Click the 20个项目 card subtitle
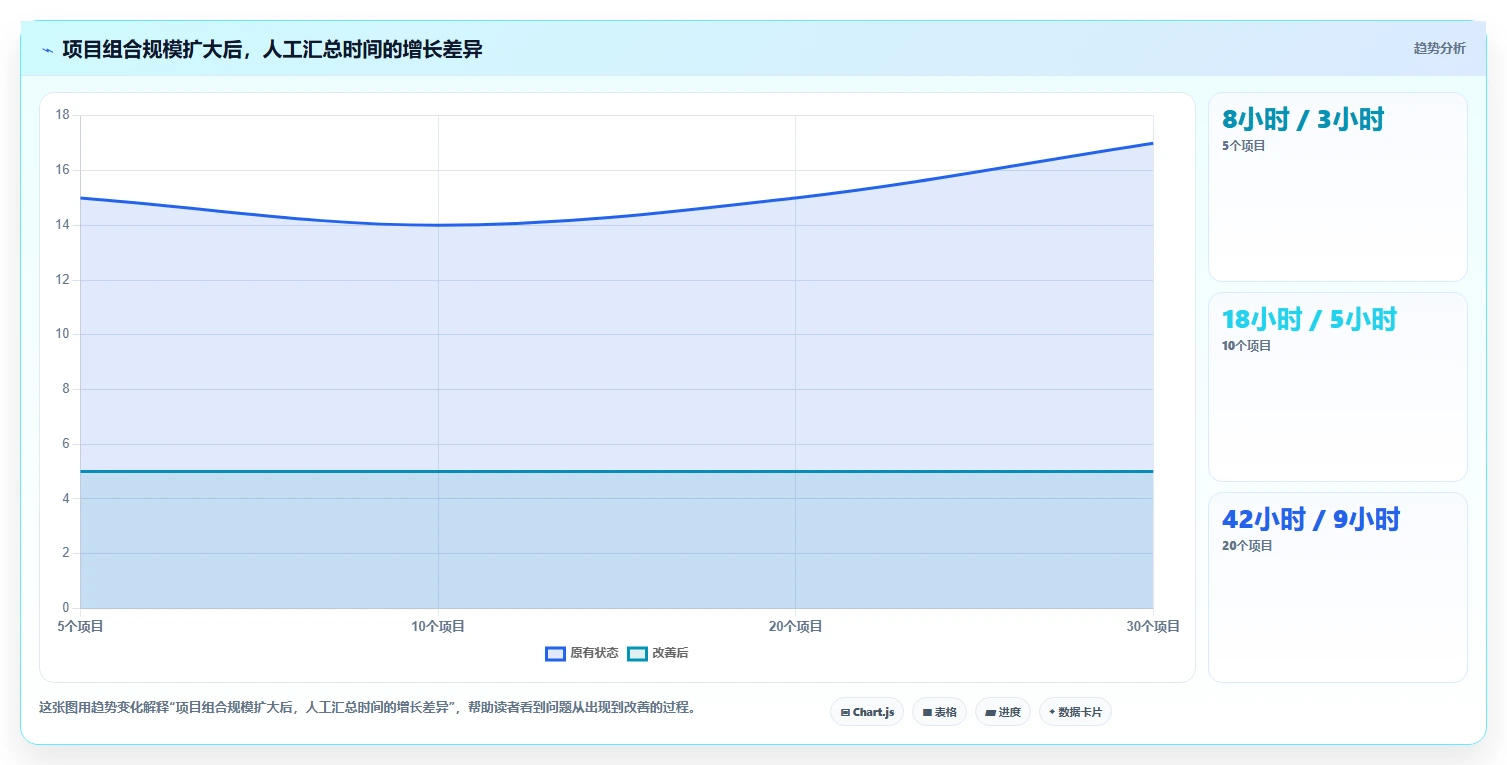This screenshot has height=765, width=1507. pyautogui.click(x=1247, y=546)
